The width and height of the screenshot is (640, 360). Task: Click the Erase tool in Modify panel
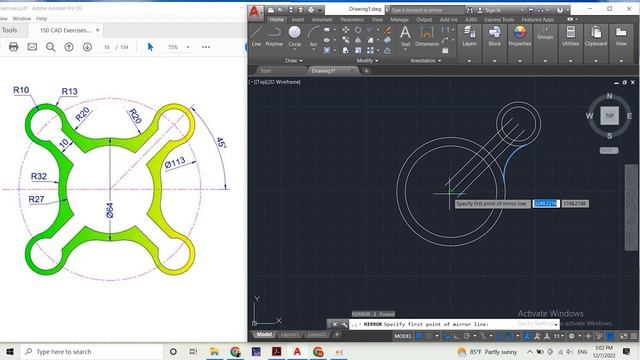[387, 30]
